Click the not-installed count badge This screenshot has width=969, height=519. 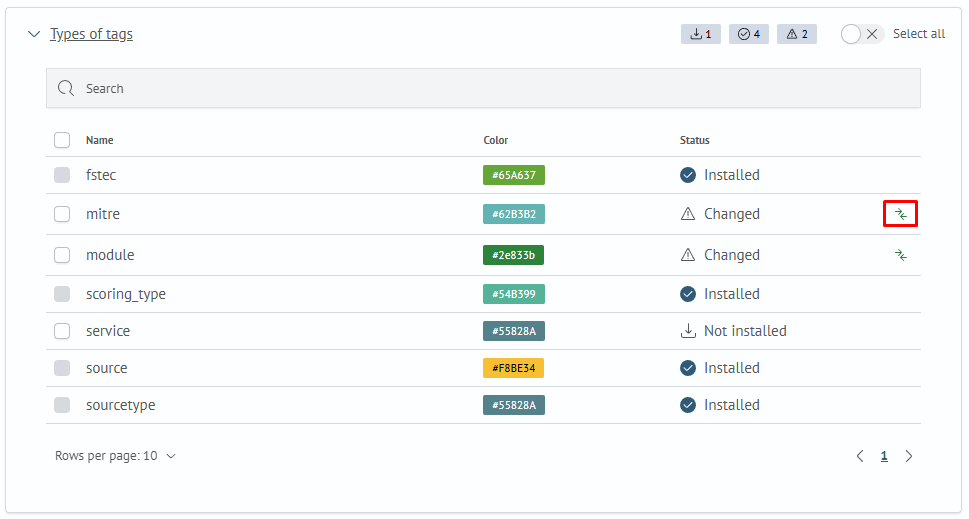pyautogui.click(x=700, y=34)
